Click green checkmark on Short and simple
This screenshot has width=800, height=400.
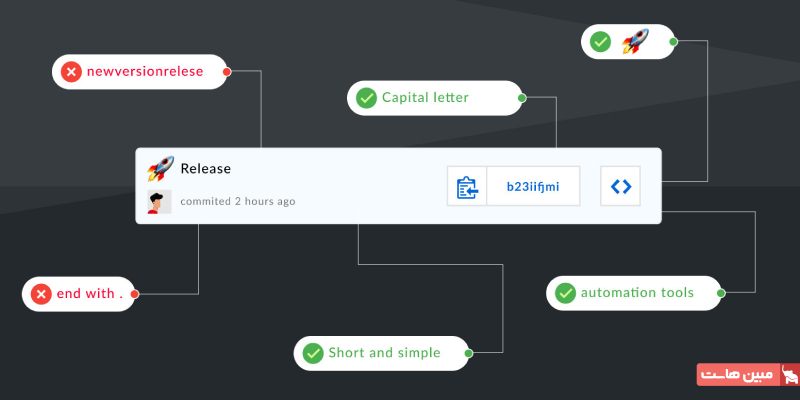point(313,352)
